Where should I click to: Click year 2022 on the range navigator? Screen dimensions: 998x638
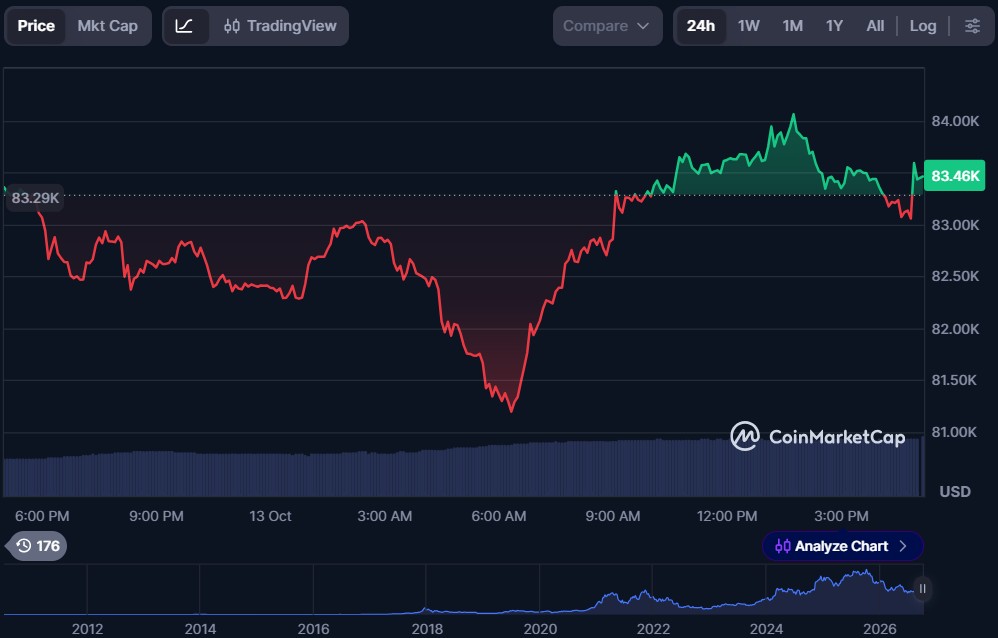(x=653, y=629)
